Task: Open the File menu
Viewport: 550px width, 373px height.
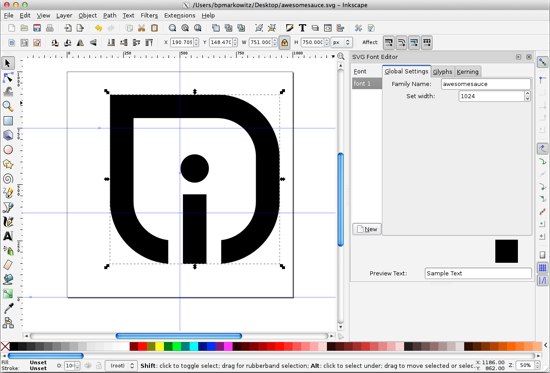Action: pyautogui.click(x=8, y=15)
